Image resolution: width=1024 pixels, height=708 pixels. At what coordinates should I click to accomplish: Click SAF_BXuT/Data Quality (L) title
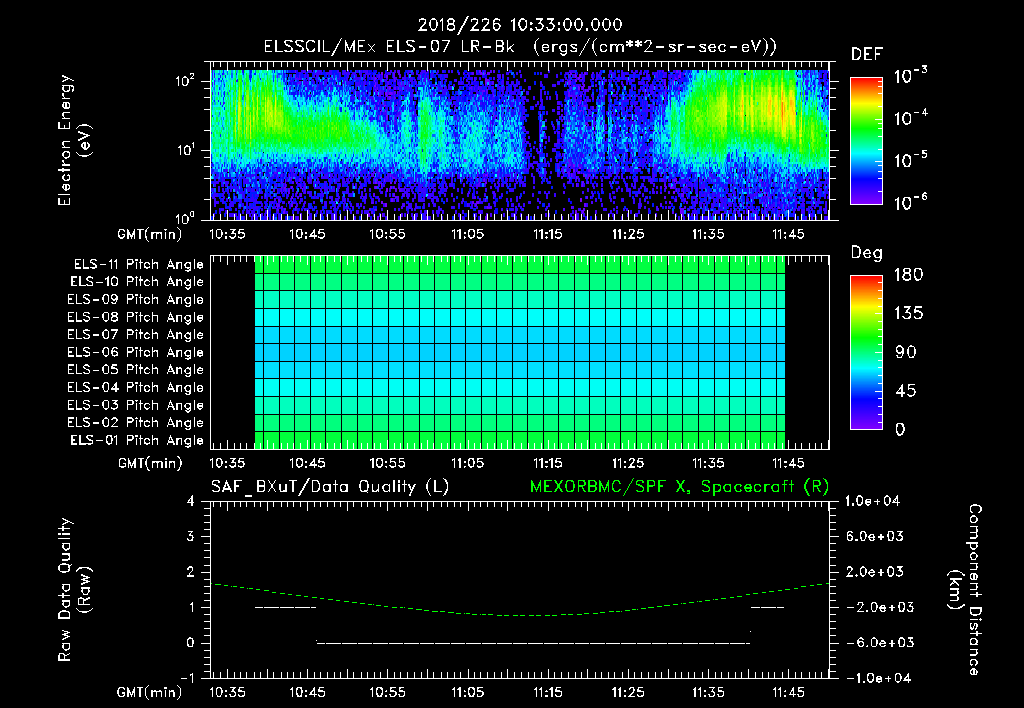330,487
